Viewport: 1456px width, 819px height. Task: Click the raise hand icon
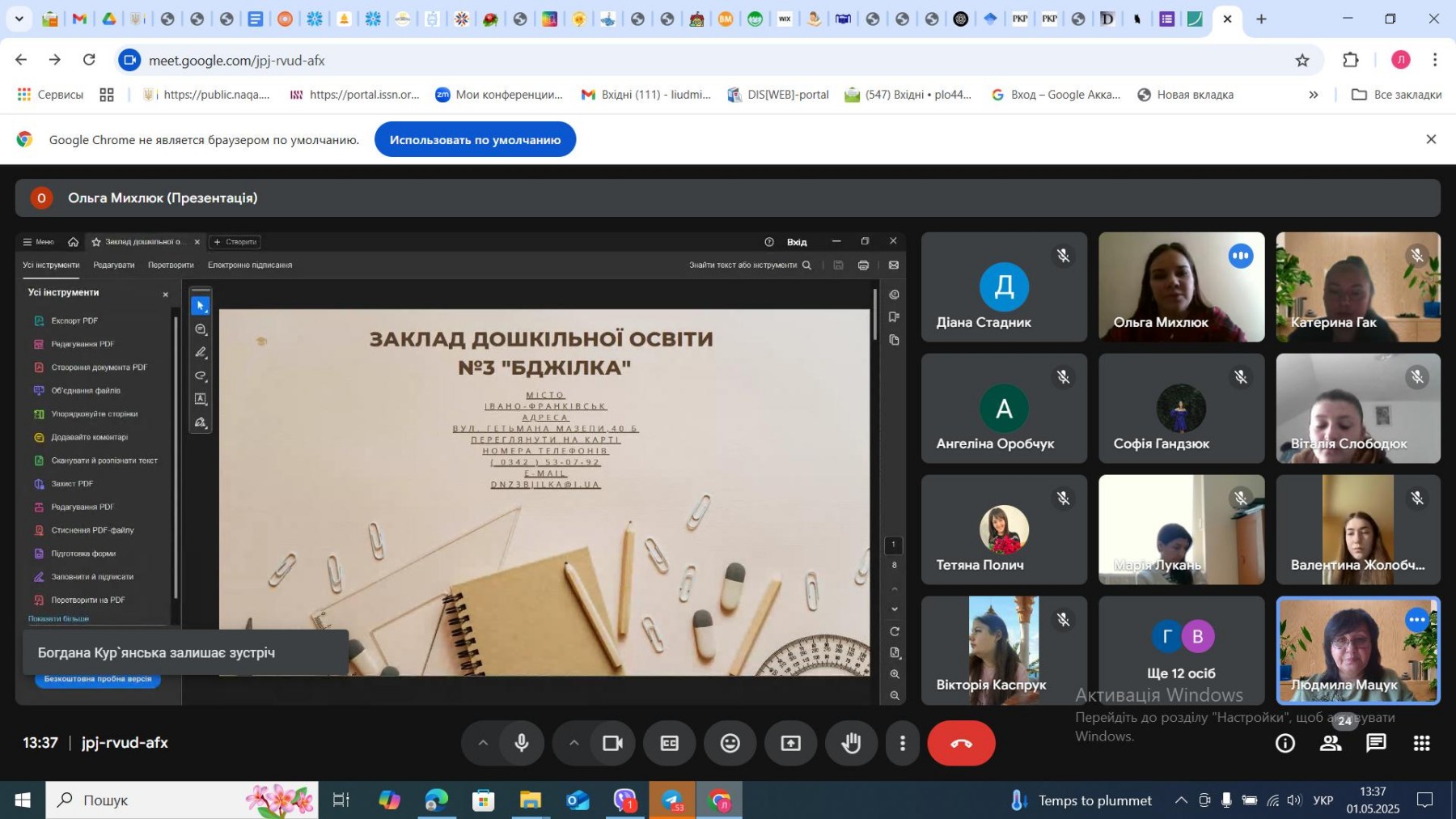pyautogui.click(x=851, y=743)
